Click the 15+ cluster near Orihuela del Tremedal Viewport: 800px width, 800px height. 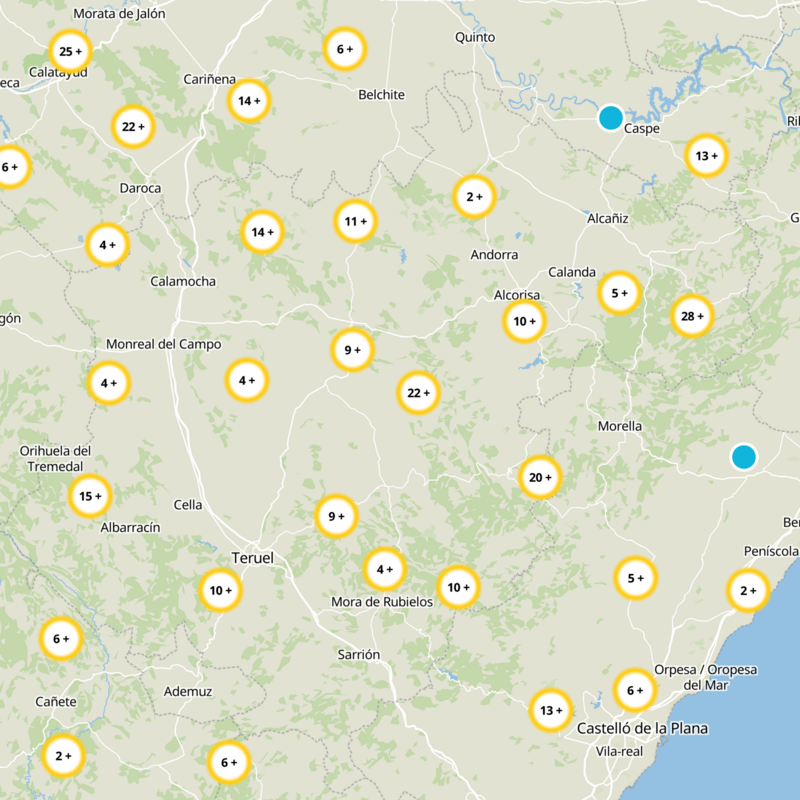click(x=90, y=496)
